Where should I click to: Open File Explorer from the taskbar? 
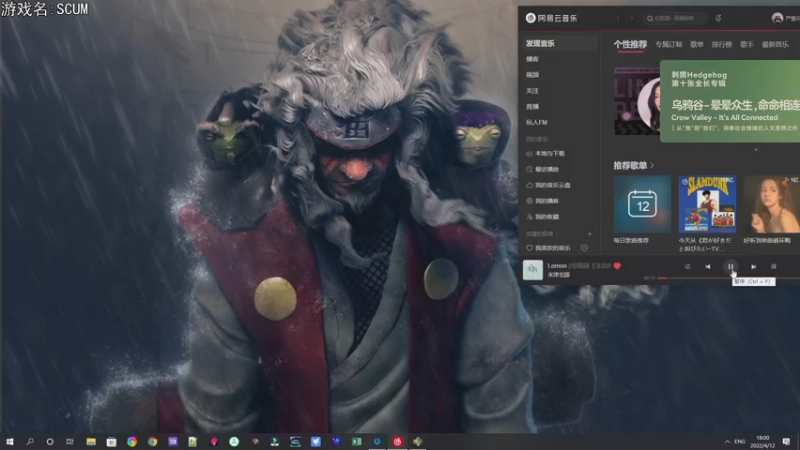(x=91, y=441)
